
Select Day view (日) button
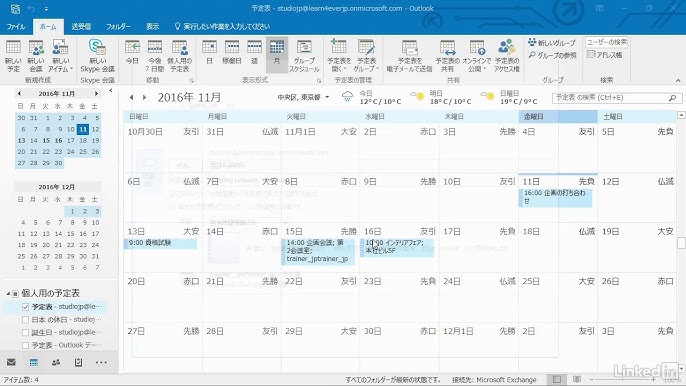pos(209,53)
